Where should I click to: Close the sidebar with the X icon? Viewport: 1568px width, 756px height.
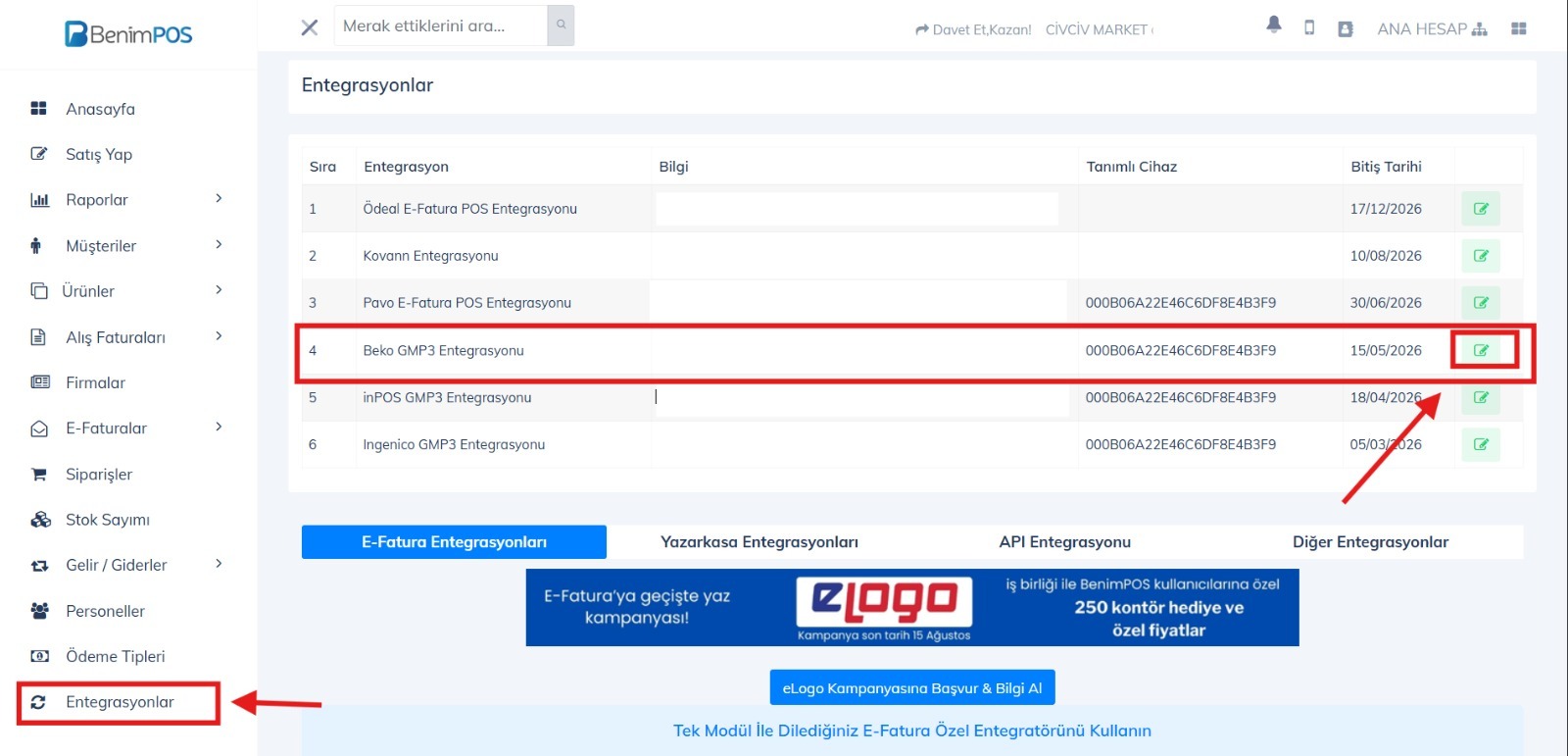point(310,27)
